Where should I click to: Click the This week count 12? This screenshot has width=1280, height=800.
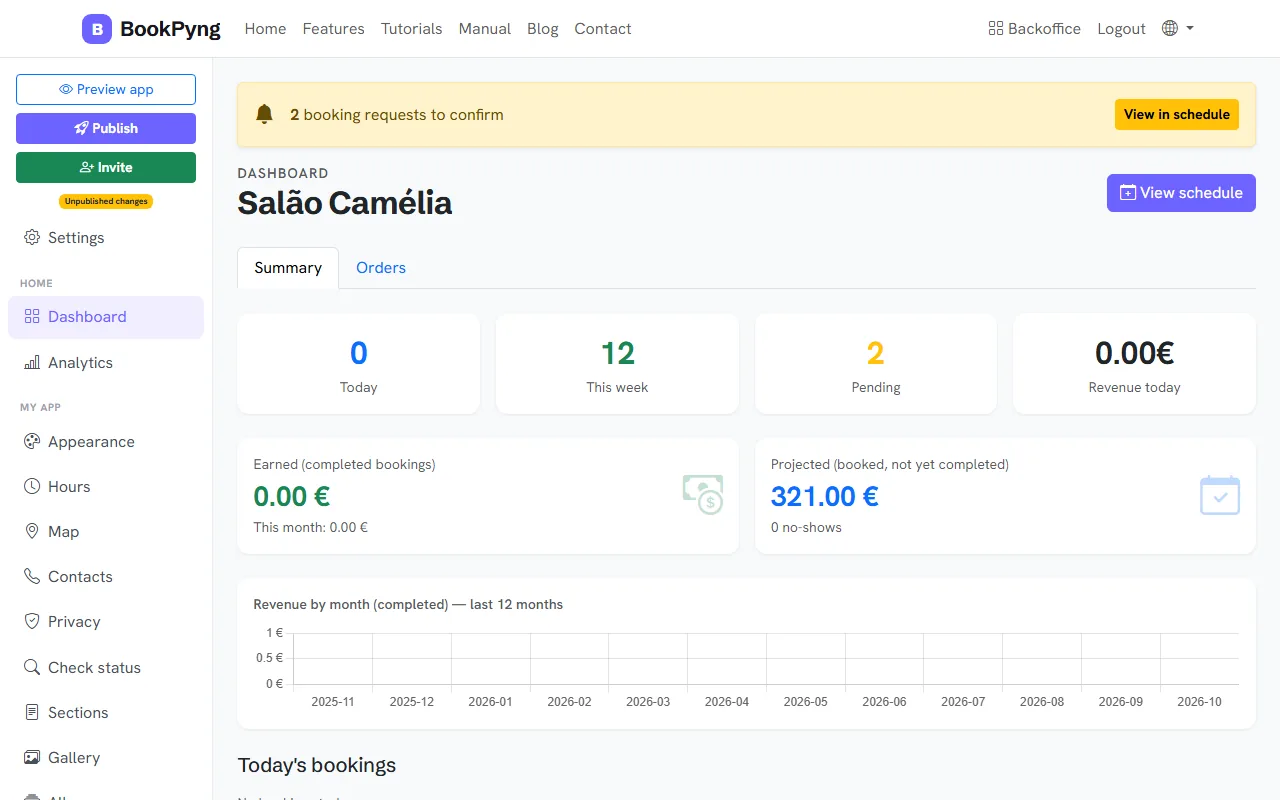point(617,353)
